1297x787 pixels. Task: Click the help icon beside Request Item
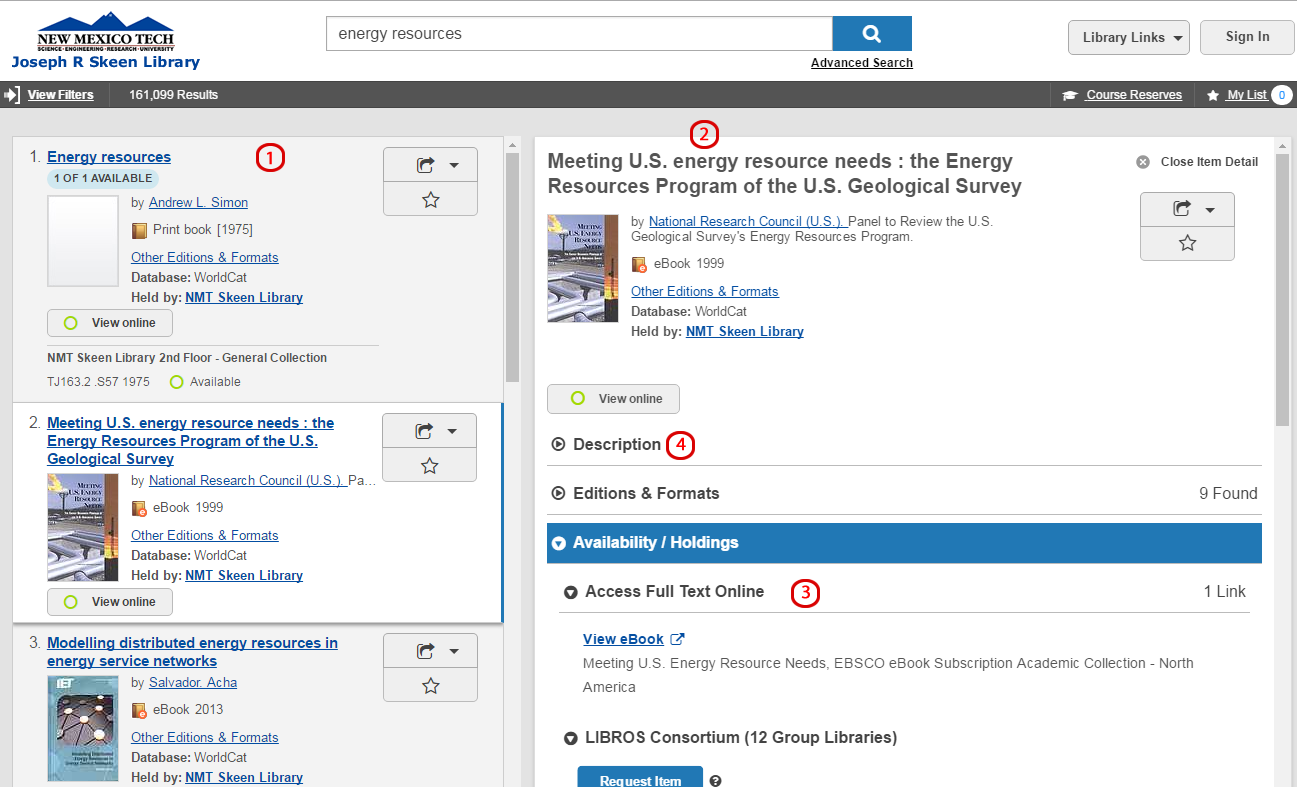click(x=715, y=782)
